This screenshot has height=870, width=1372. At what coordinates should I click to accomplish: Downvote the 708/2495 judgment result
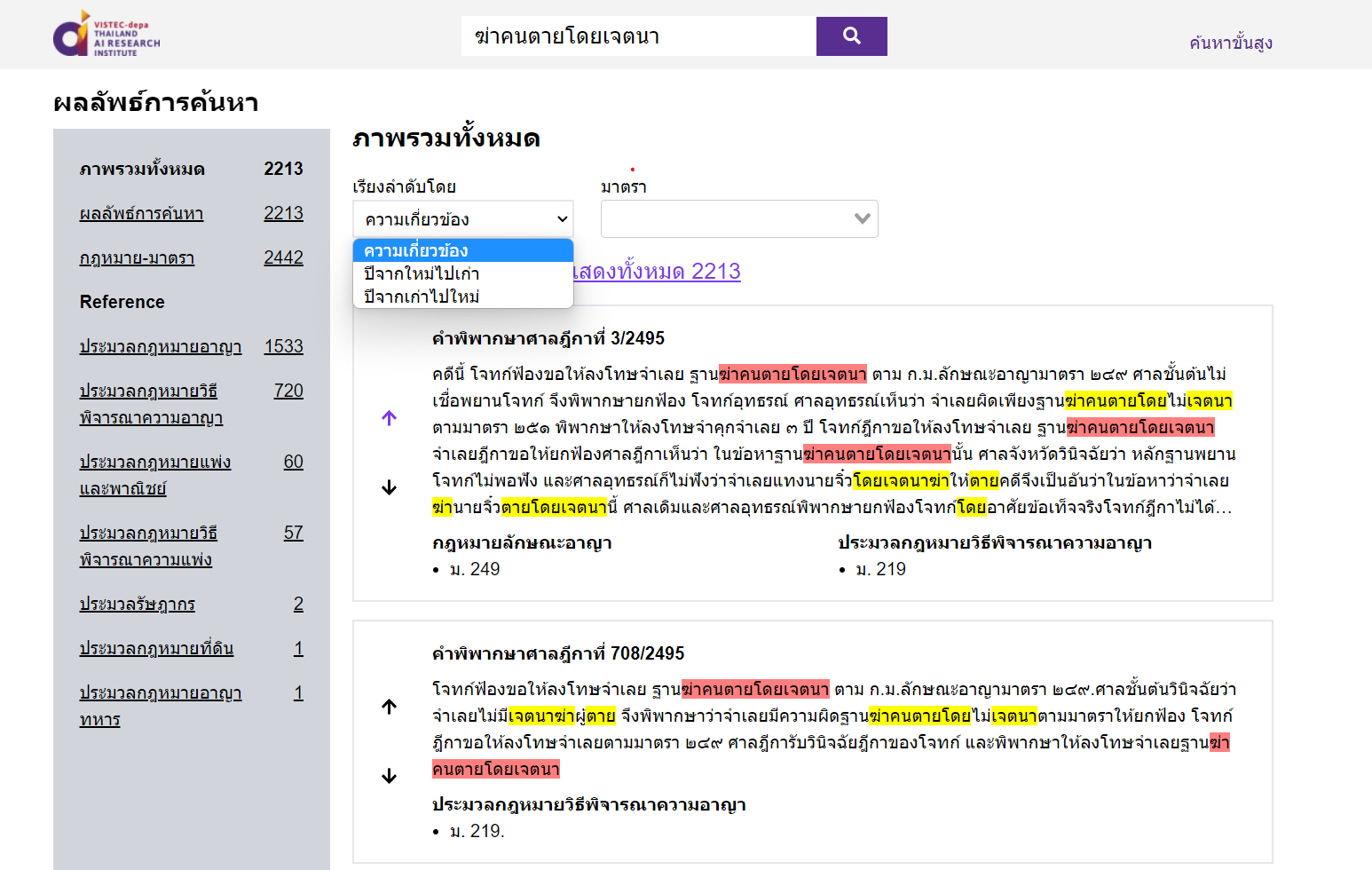tap(389, 776)
